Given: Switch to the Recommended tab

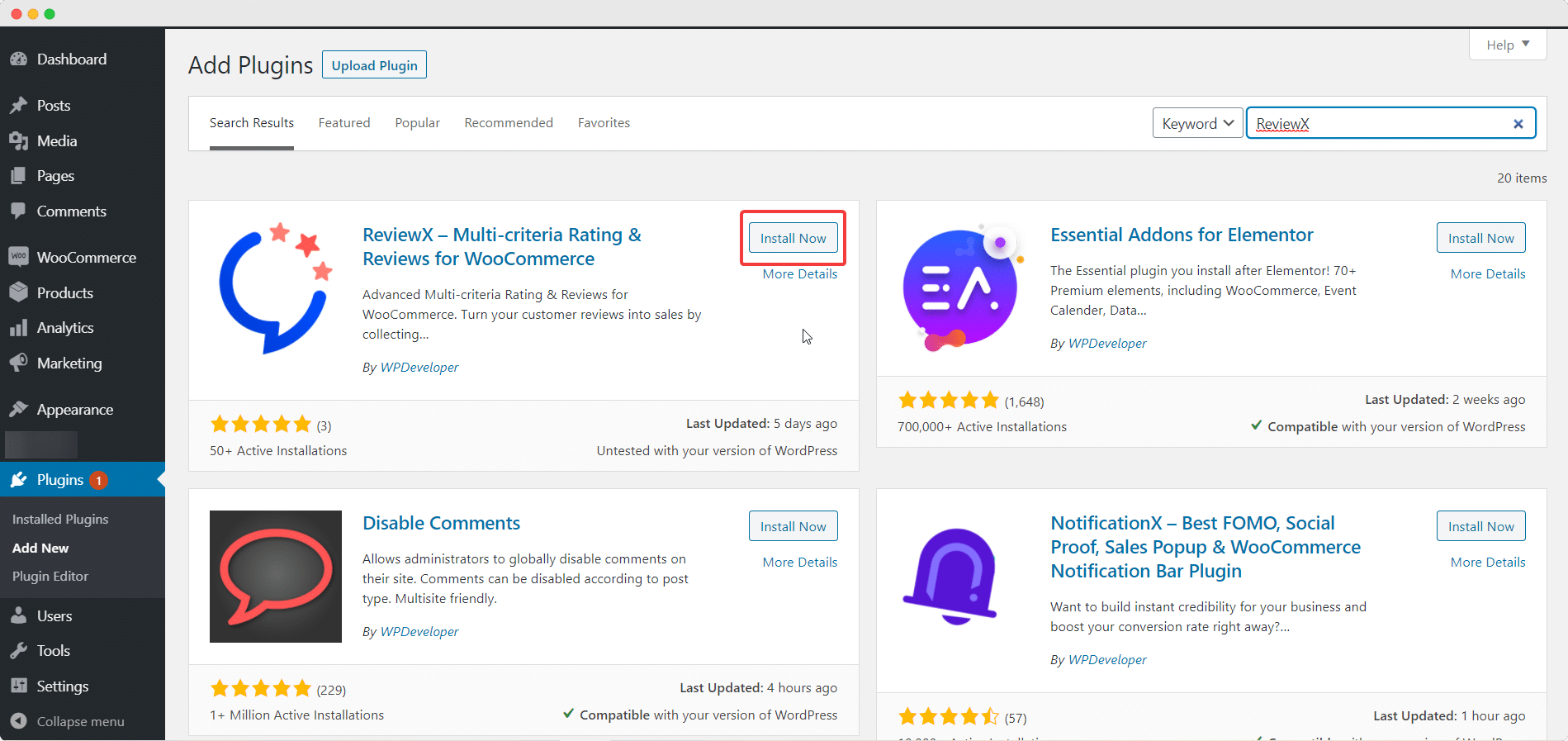Looking at the screenshot, I should [x=509, y=123].
